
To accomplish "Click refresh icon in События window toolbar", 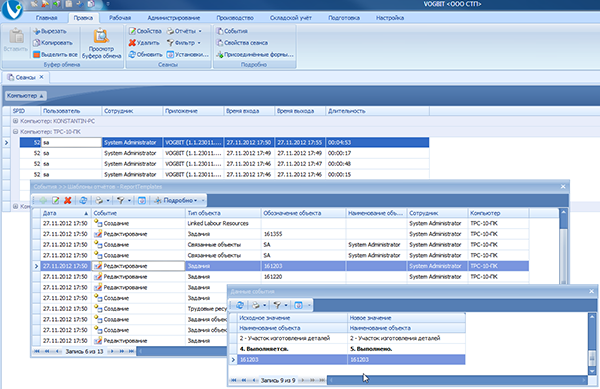I will [83, 200].
